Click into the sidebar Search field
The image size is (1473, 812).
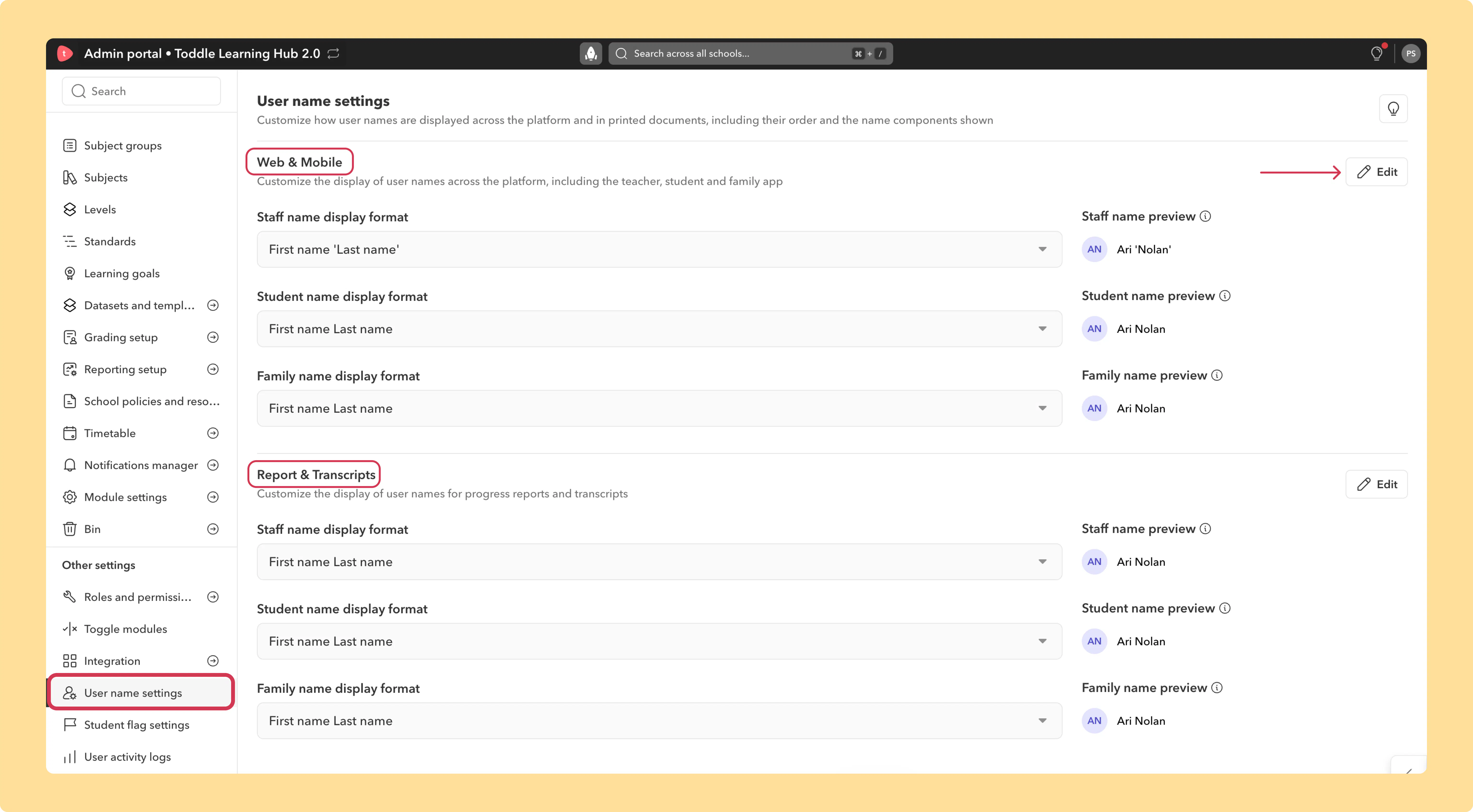coord(141,91)
